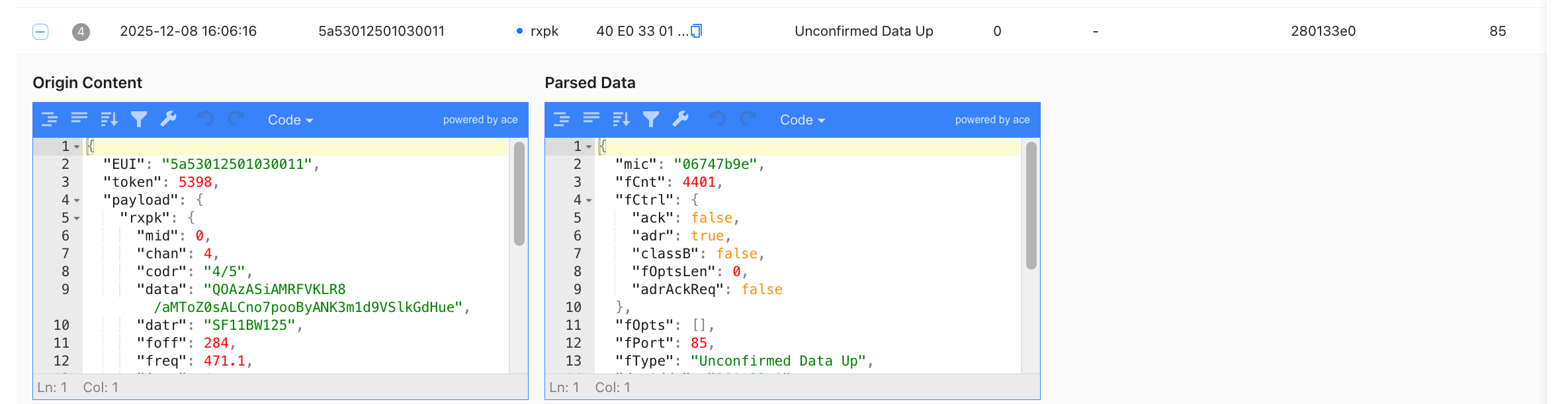1568x404 pixels.
Task: Compact JSON in Origin Content editor
Action: (79, 119)
